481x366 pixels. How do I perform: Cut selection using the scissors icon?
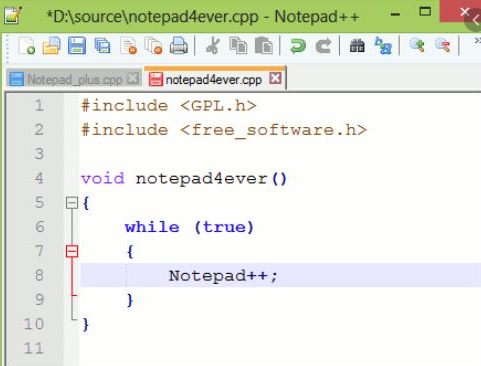point(213,46)
